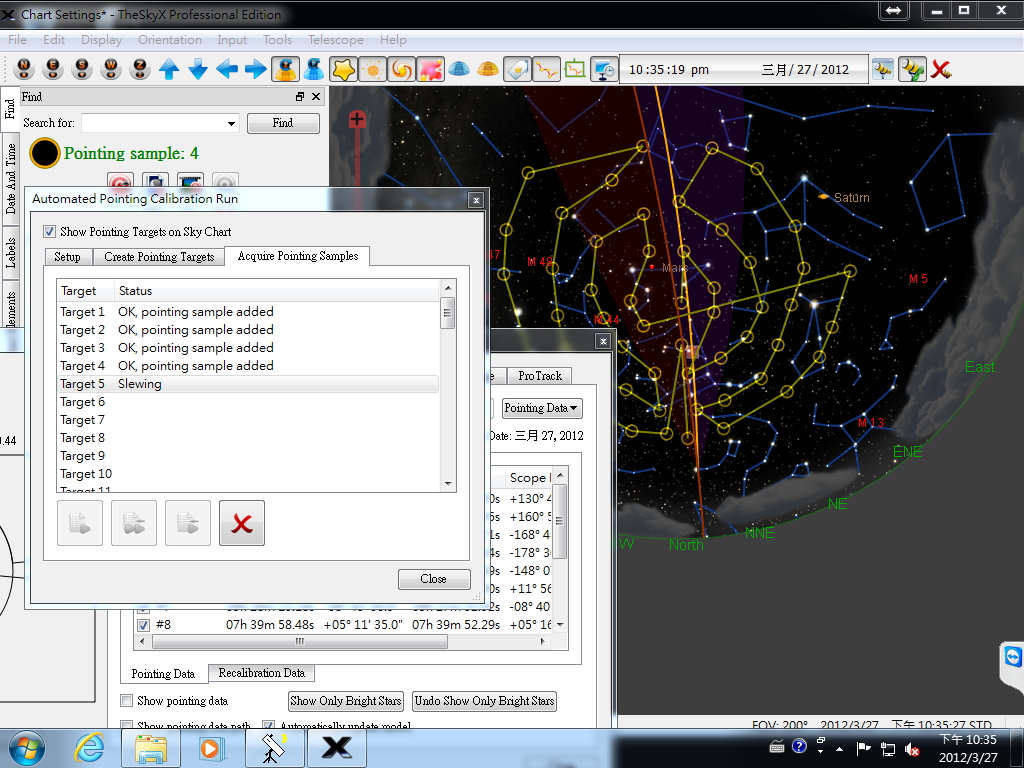Screen dimensions: 1024x768
Task: Open the Search for combo box dropdown
Action: click(x=231, y=123)
